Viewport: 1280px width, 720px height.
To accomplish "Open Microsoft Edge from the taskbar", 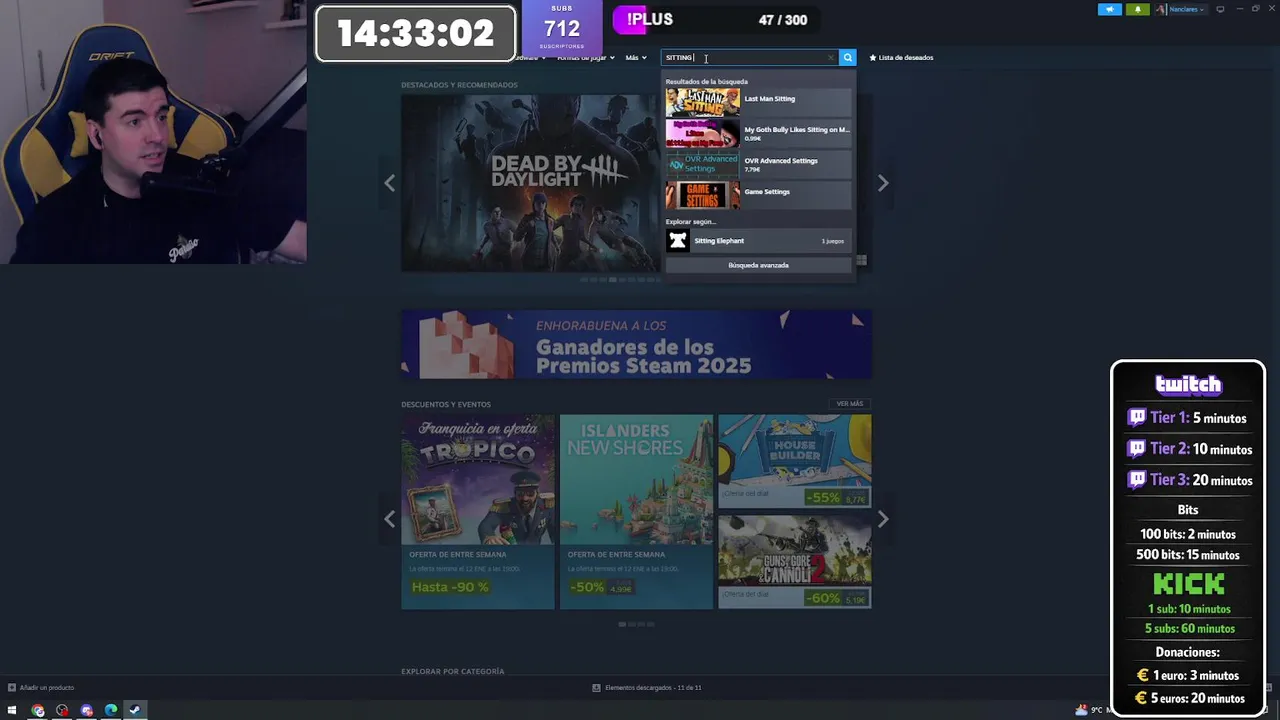I will (110, 710).
